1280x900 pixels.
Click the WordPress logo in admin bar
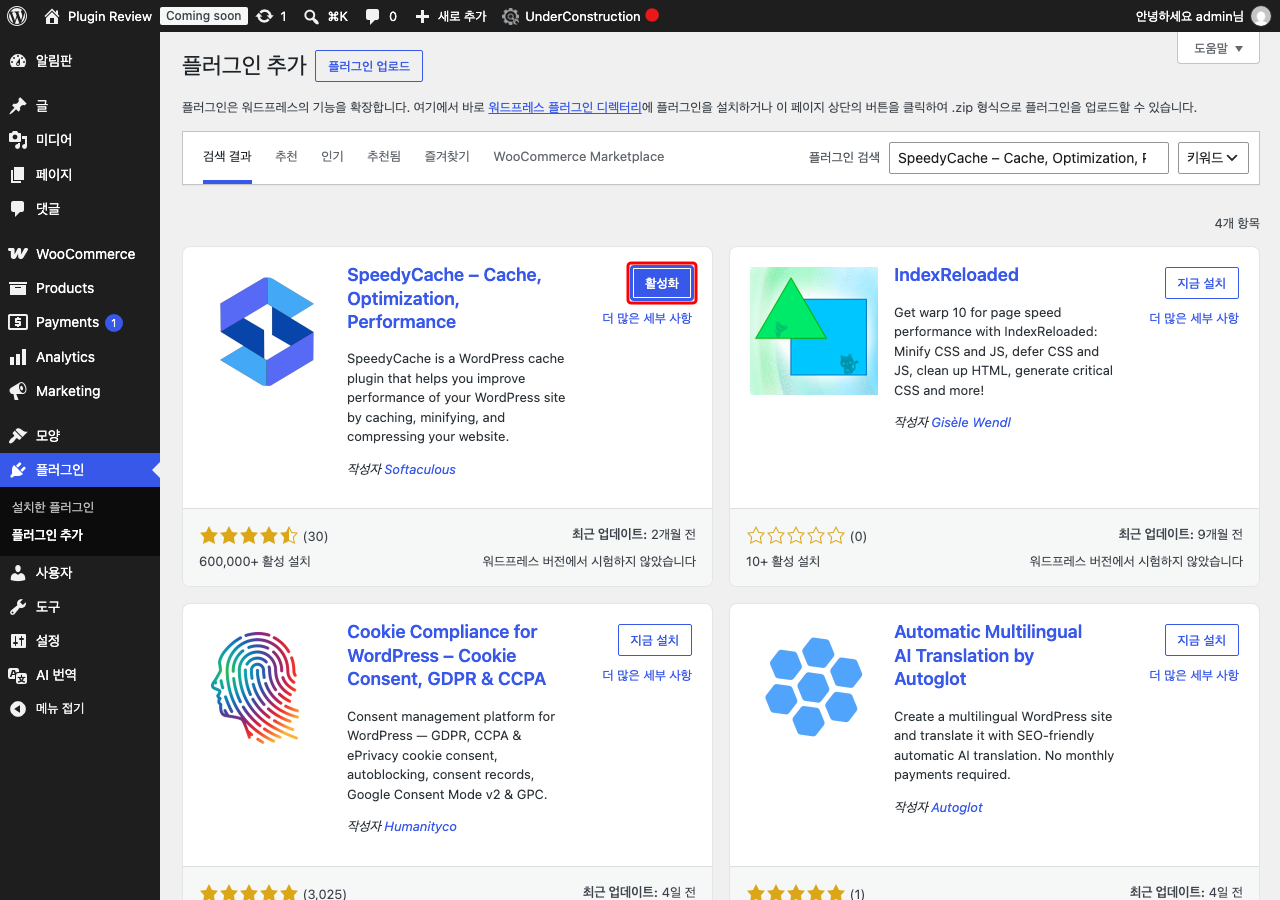click(17, 16)
